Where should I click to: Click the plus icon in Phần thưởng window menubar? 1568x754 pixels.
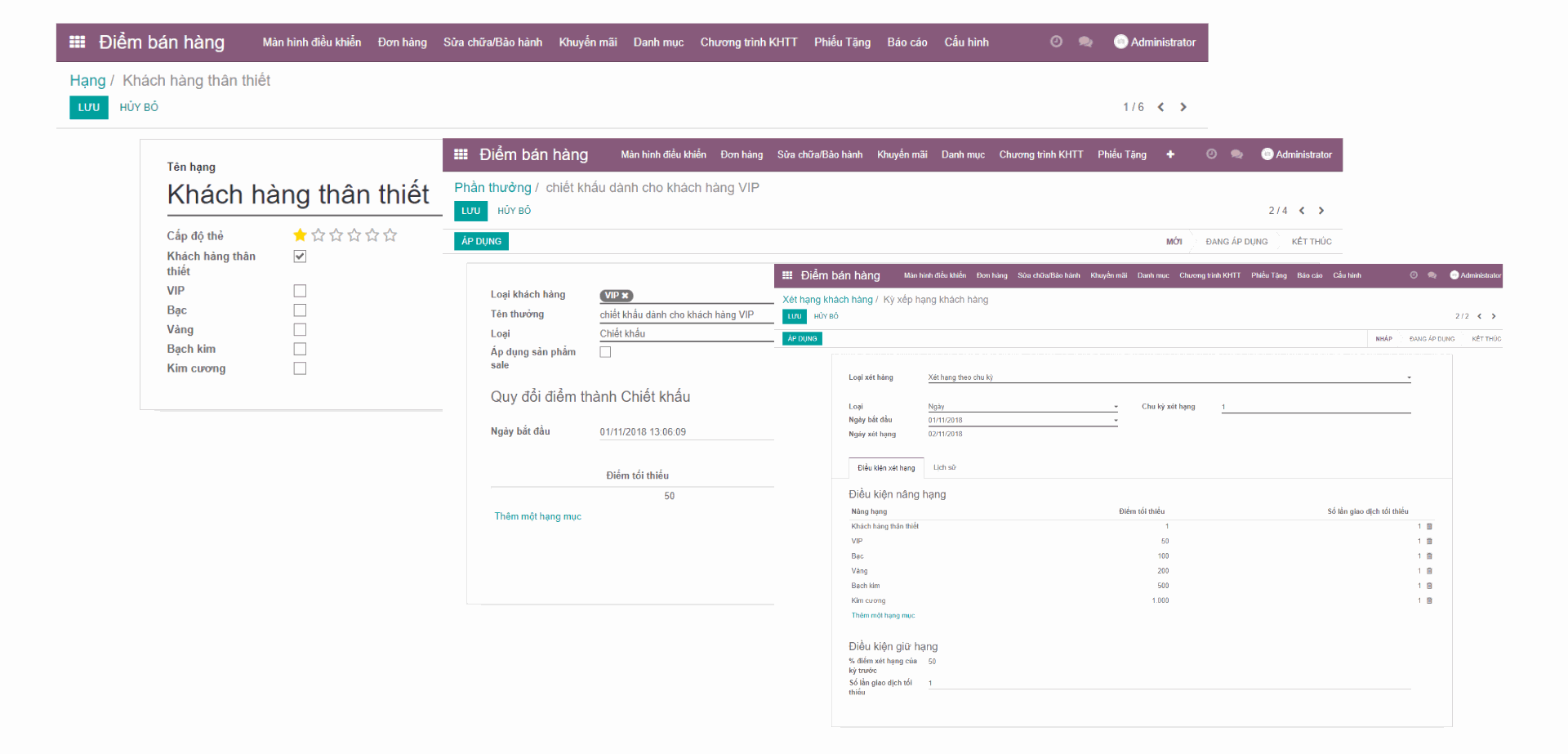1170,154
